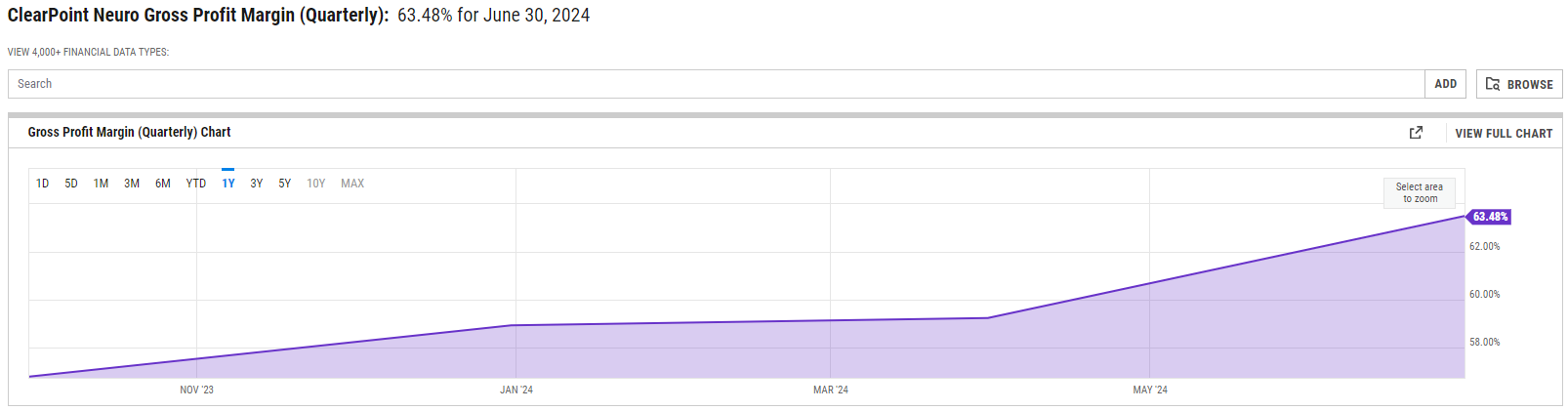
Task: Click the 58.00% axis label
Action: coord(1485,342)
